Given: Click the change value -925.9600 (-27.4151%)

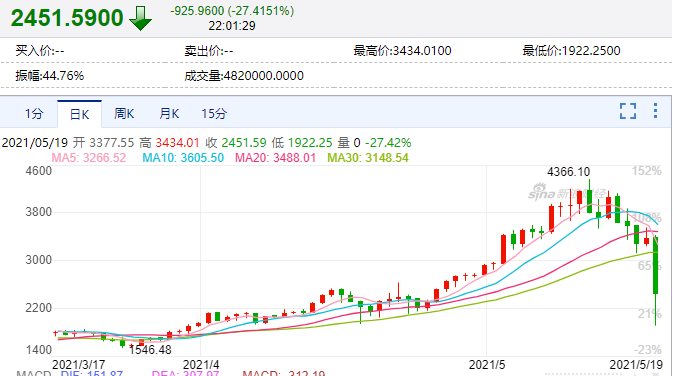Looking at the screenshot, I should pyautogui.click(x=232, y=11).
